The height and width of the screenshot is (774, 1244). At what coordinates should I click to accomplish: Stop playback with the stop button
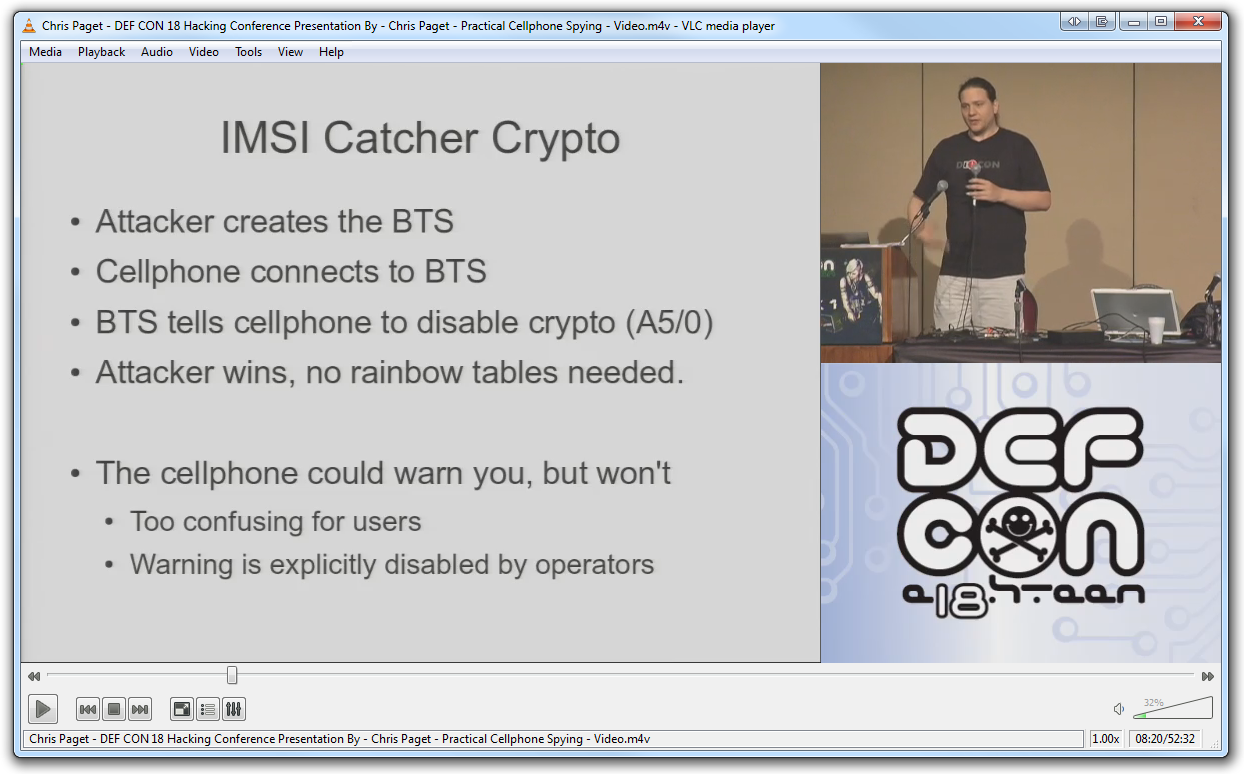(x=114, y=710)
